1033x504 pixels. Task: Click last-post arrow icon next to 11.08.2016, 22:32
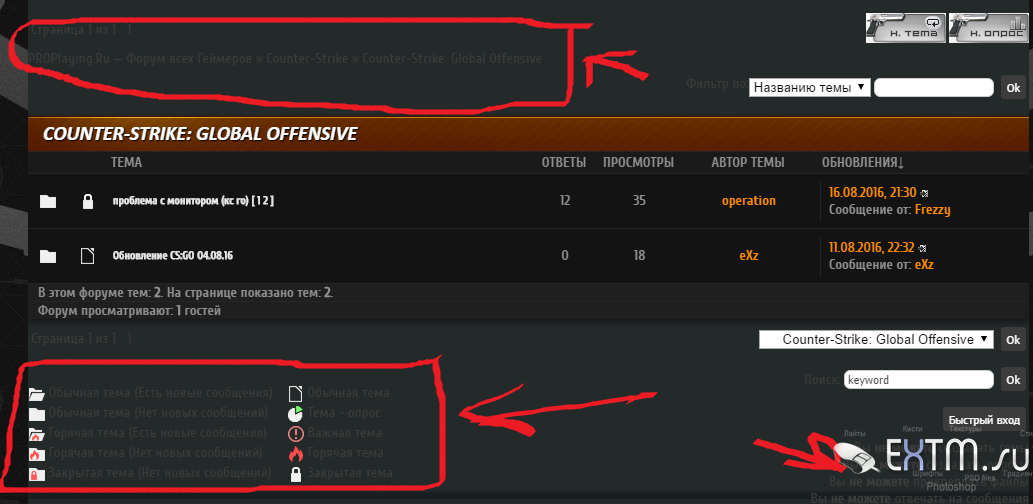click(x=922, y=248)
